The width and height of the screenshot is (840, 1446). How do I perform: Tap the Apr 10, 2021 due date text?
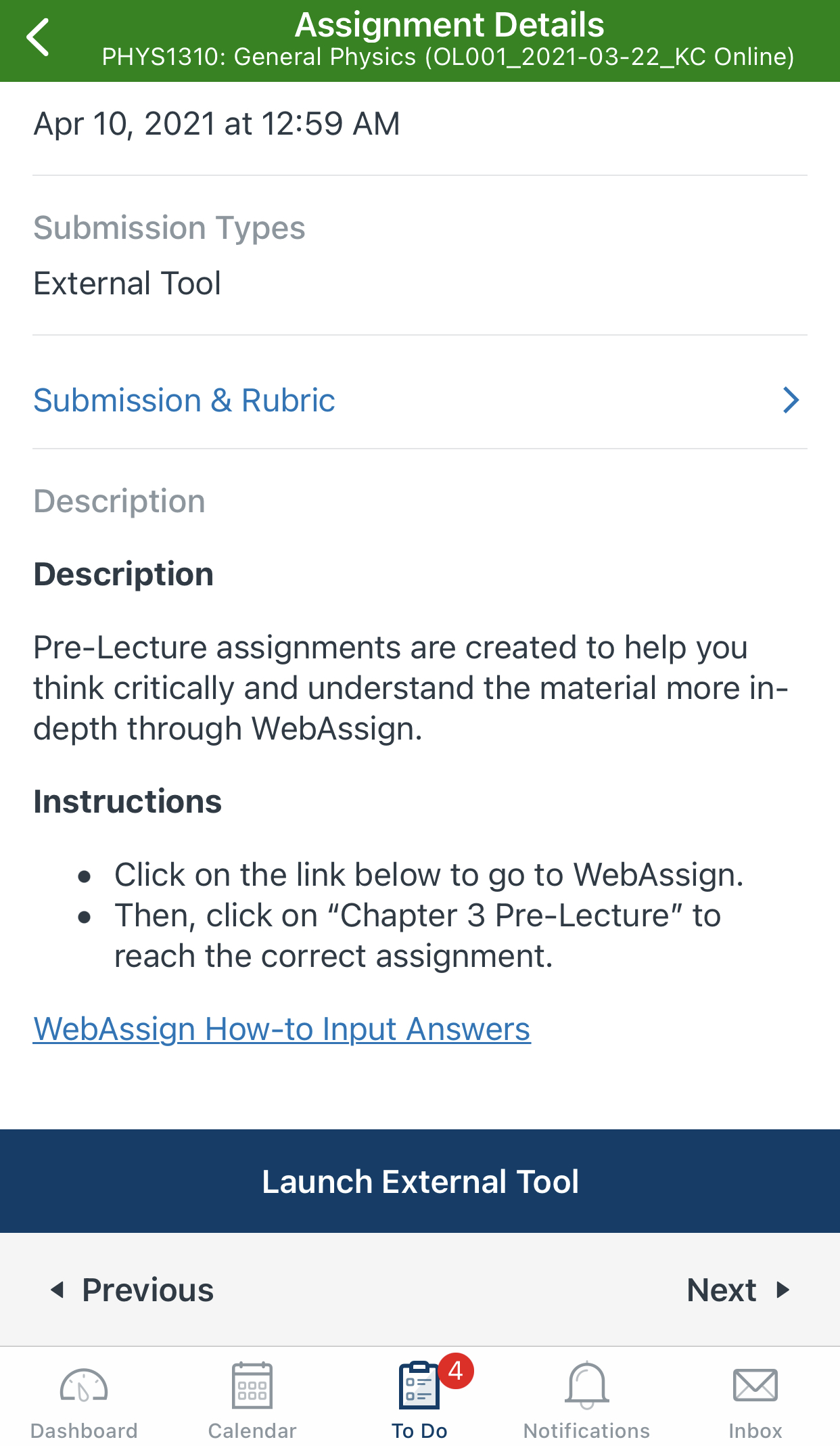pyautogui.click(x=216, y=124)
